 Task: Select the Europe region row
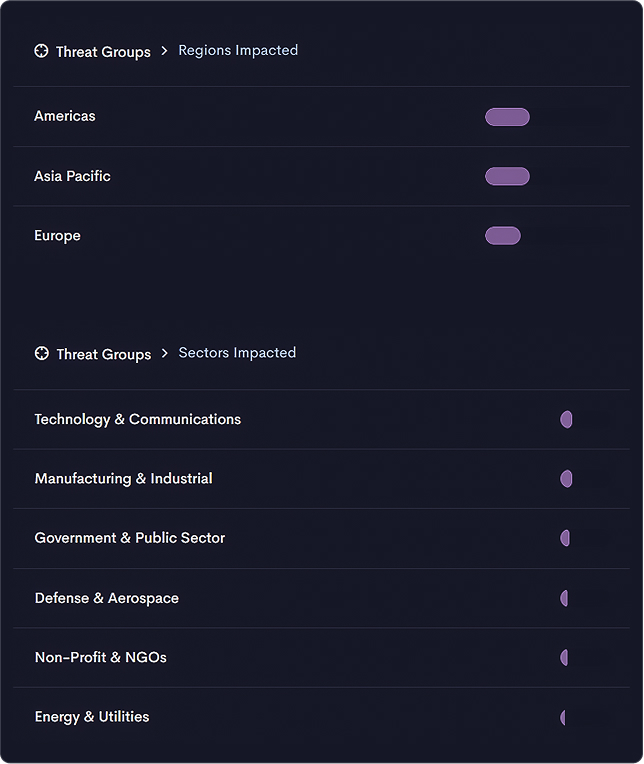coord(322,236)
